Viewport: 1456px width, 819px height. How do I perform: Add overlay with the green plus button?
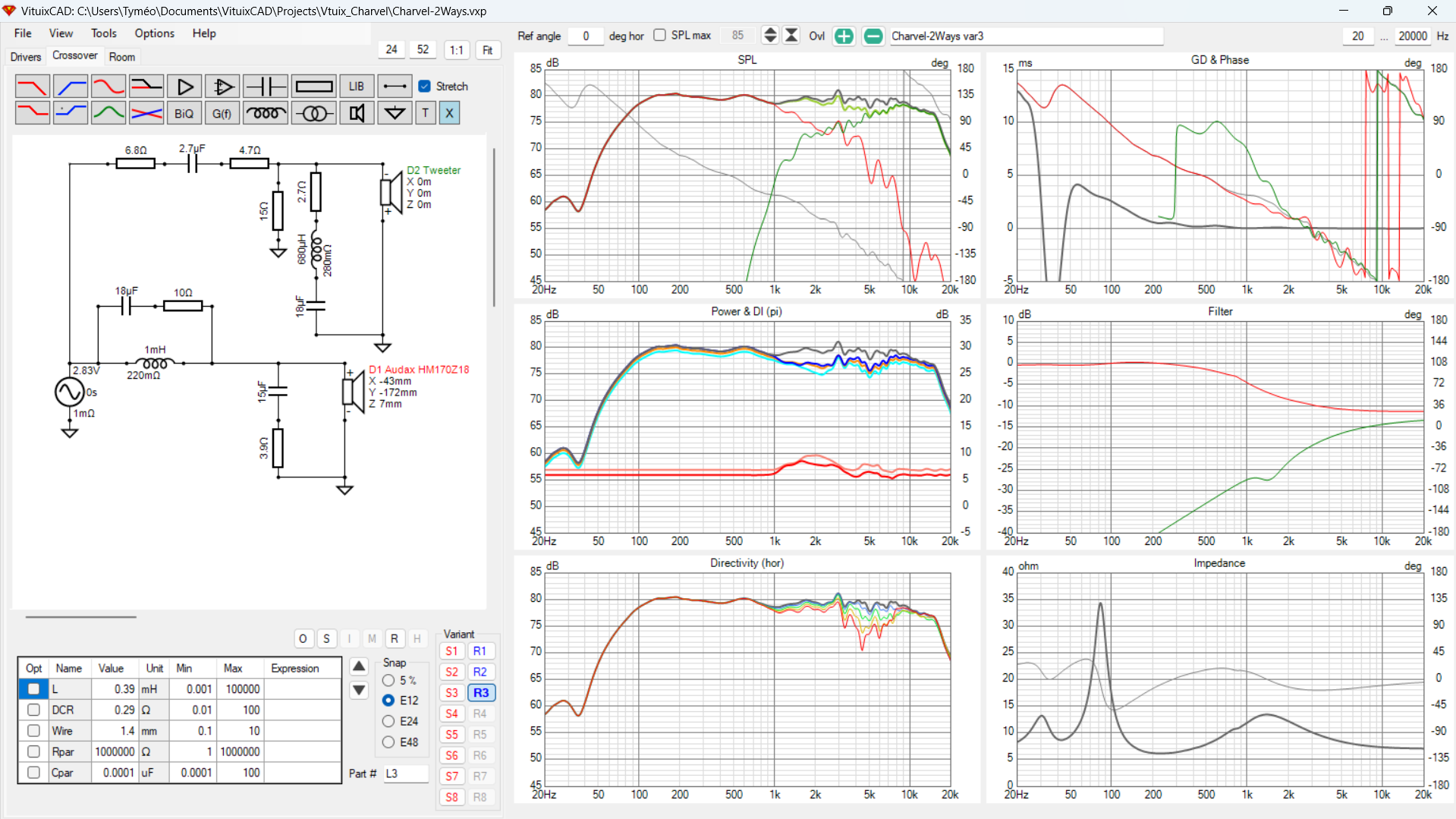point(844,36)
